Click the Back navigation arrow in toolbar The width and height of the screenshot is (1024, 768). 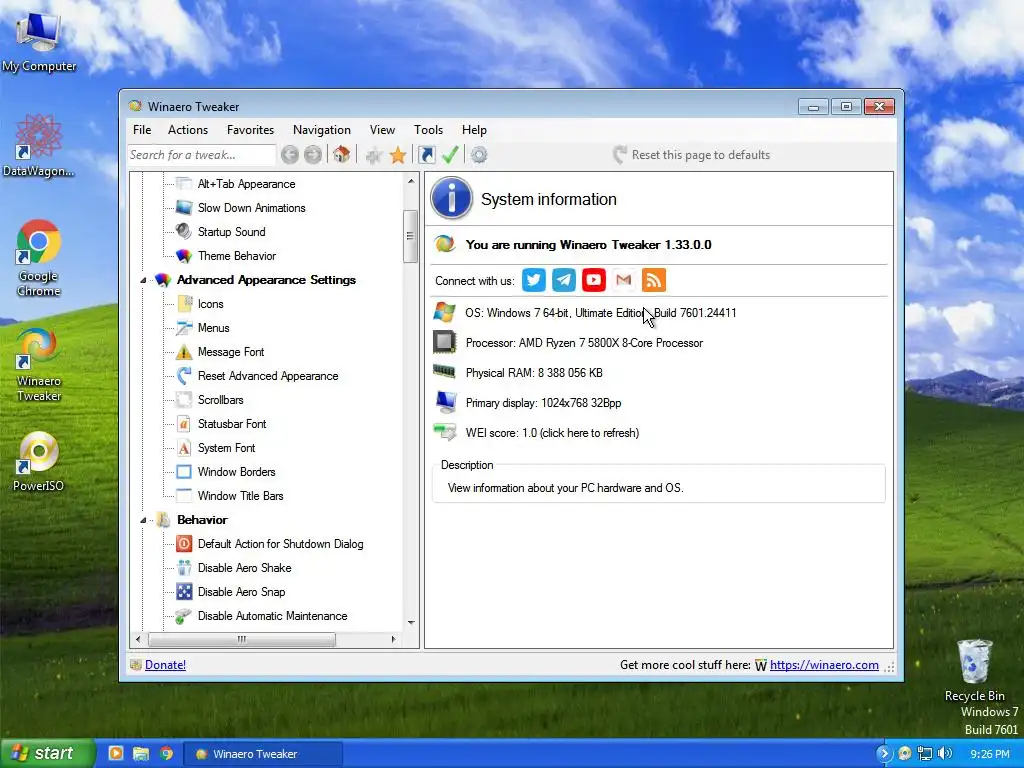[x=290, y=155]
